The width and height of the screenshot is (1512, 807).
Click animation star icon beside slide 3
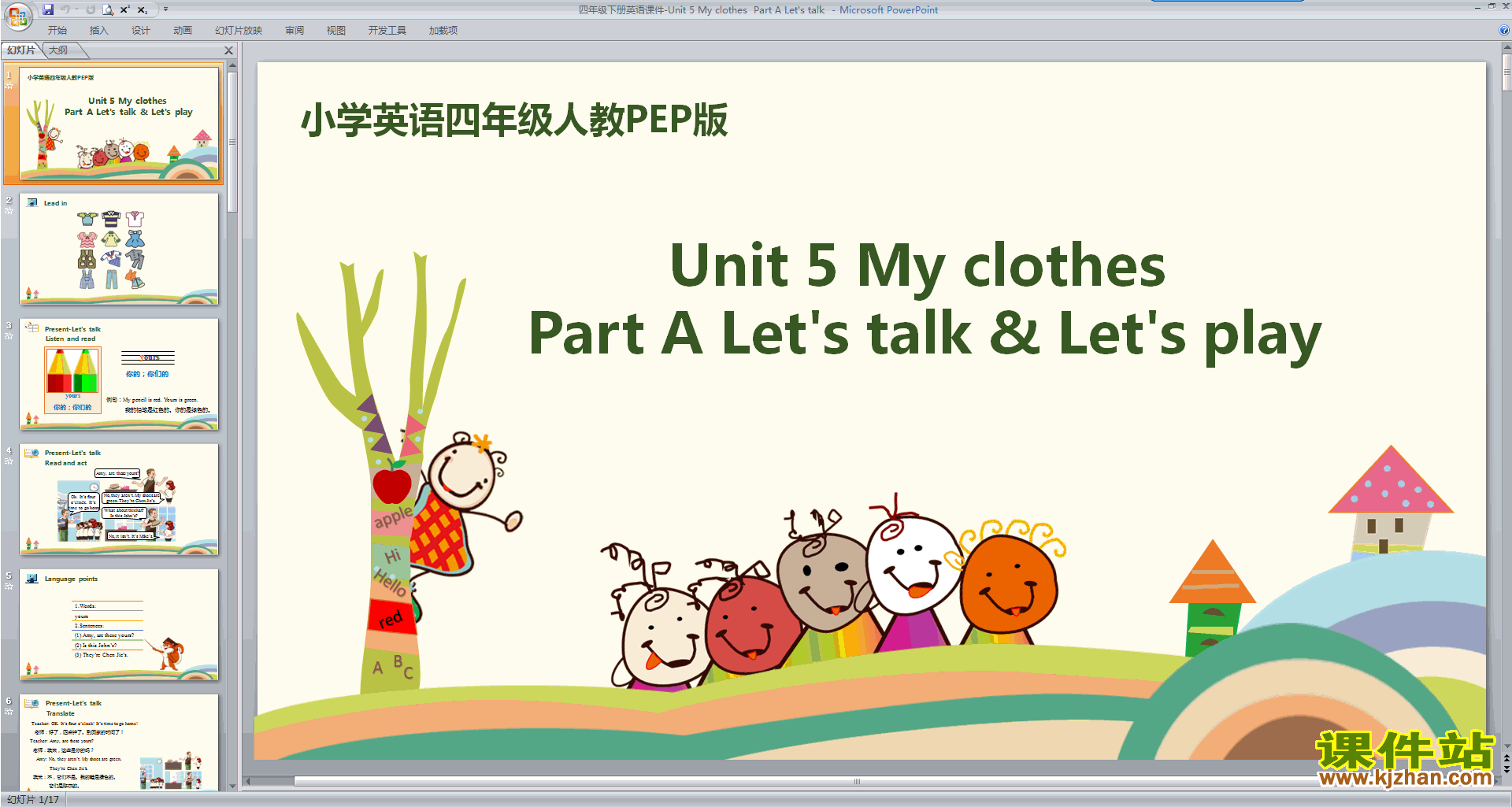pyautogui.click(x=9, y=335)
